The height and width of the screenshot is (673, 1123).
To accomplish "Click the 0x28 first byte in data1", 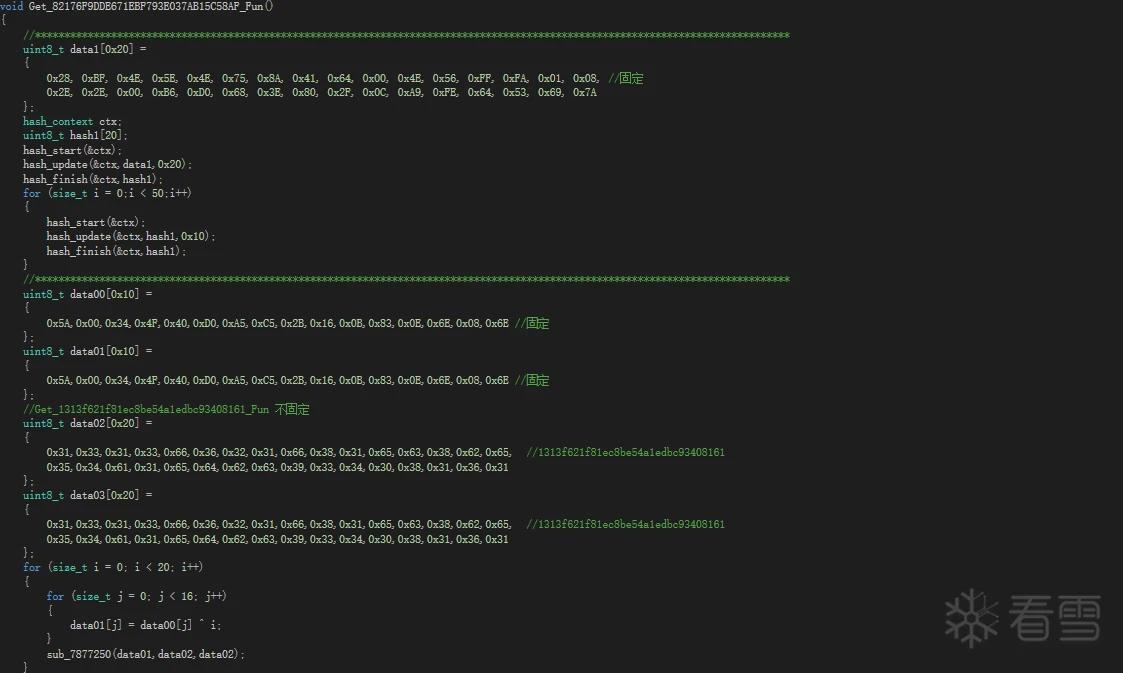I will click(59, 78).
